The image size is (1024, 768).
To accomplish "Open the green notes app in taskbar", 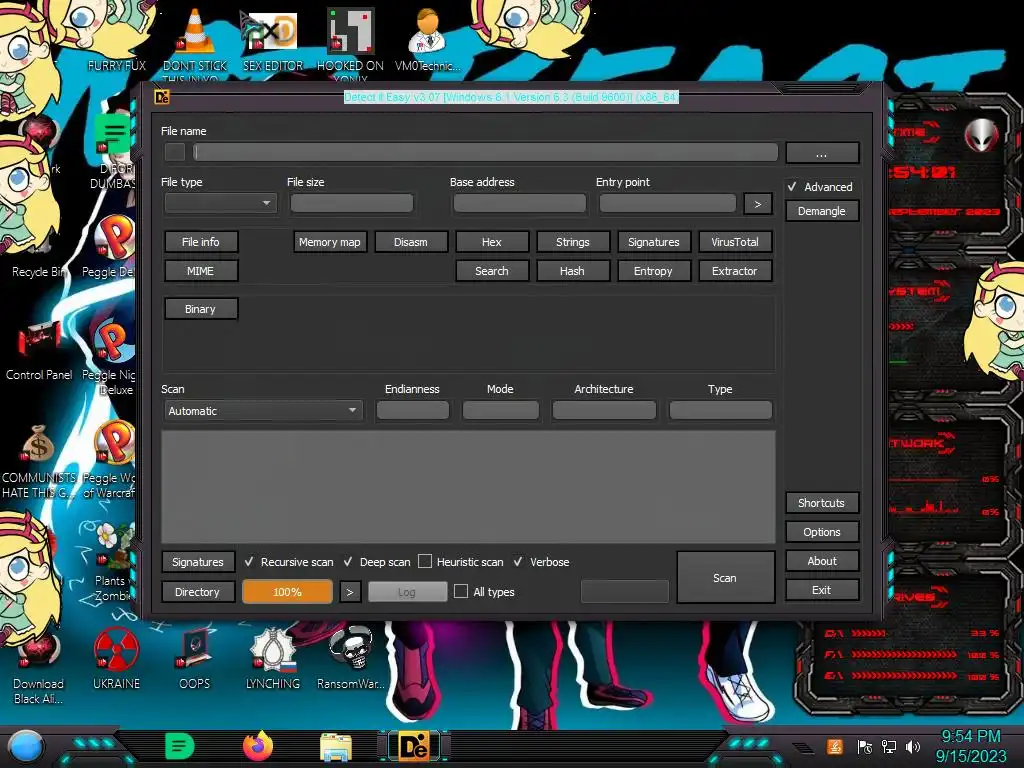I will [180, 746].
